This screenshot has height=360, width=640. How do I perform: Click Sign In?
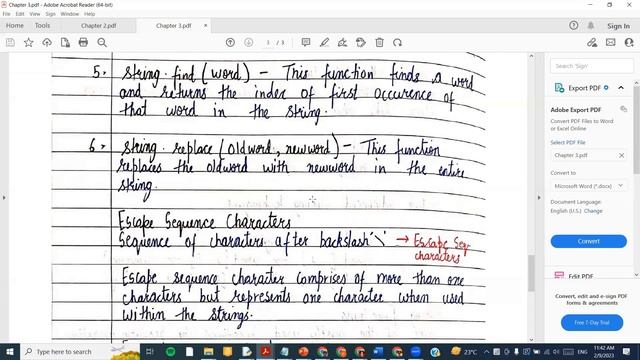tap(618, 26)
